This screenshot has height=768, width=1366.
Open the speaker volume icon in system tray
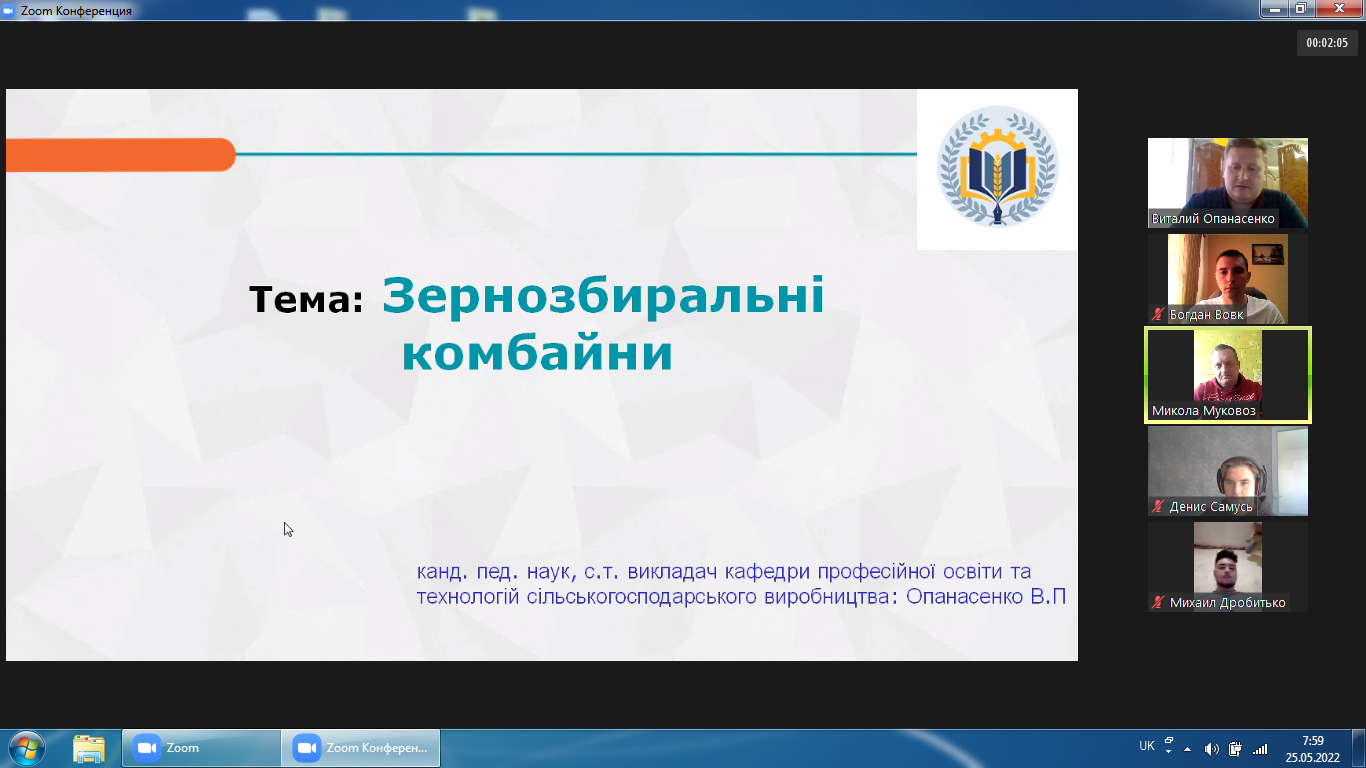pos(1212,749)
